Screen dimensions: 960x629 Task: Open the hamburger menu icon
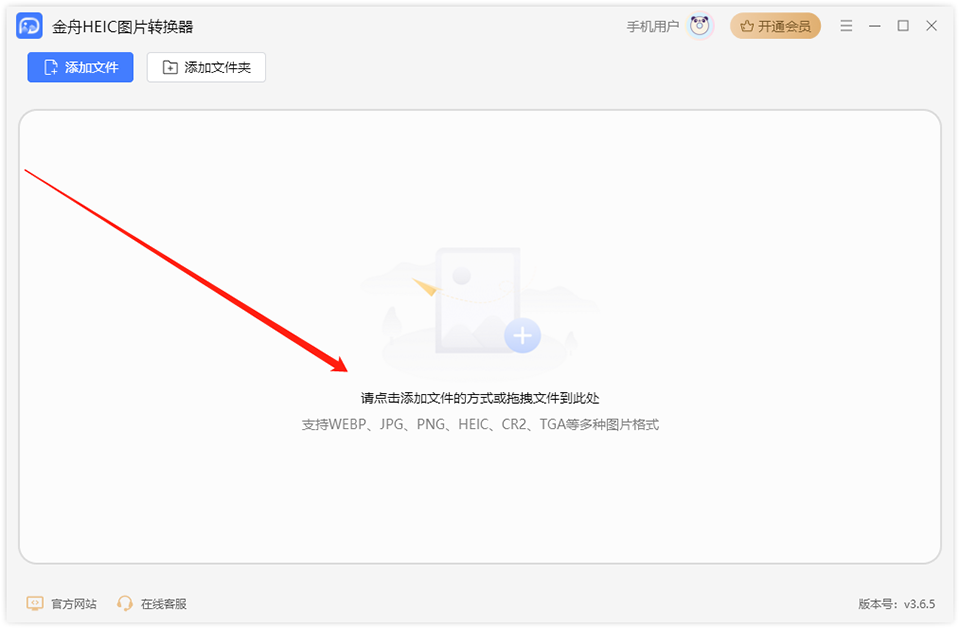point(846,26)
